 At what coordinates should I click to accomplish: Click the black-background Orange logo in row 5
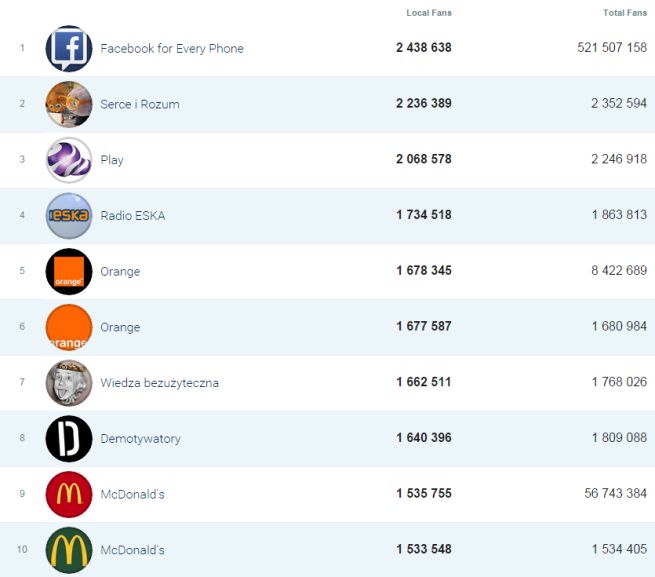coord(69,271)
